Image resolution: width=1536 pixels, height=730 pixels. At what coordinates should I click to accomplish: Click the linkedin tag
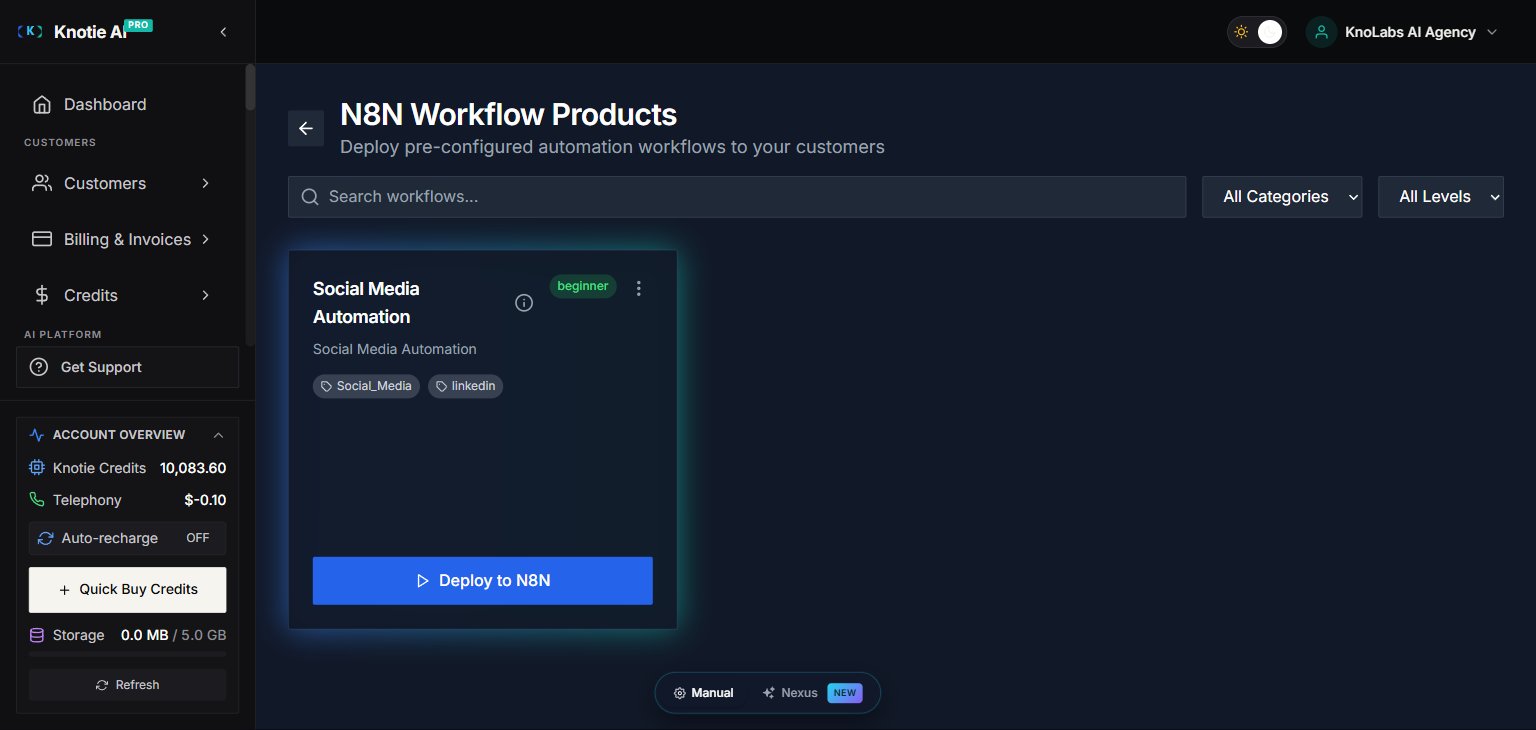point(465,386)
